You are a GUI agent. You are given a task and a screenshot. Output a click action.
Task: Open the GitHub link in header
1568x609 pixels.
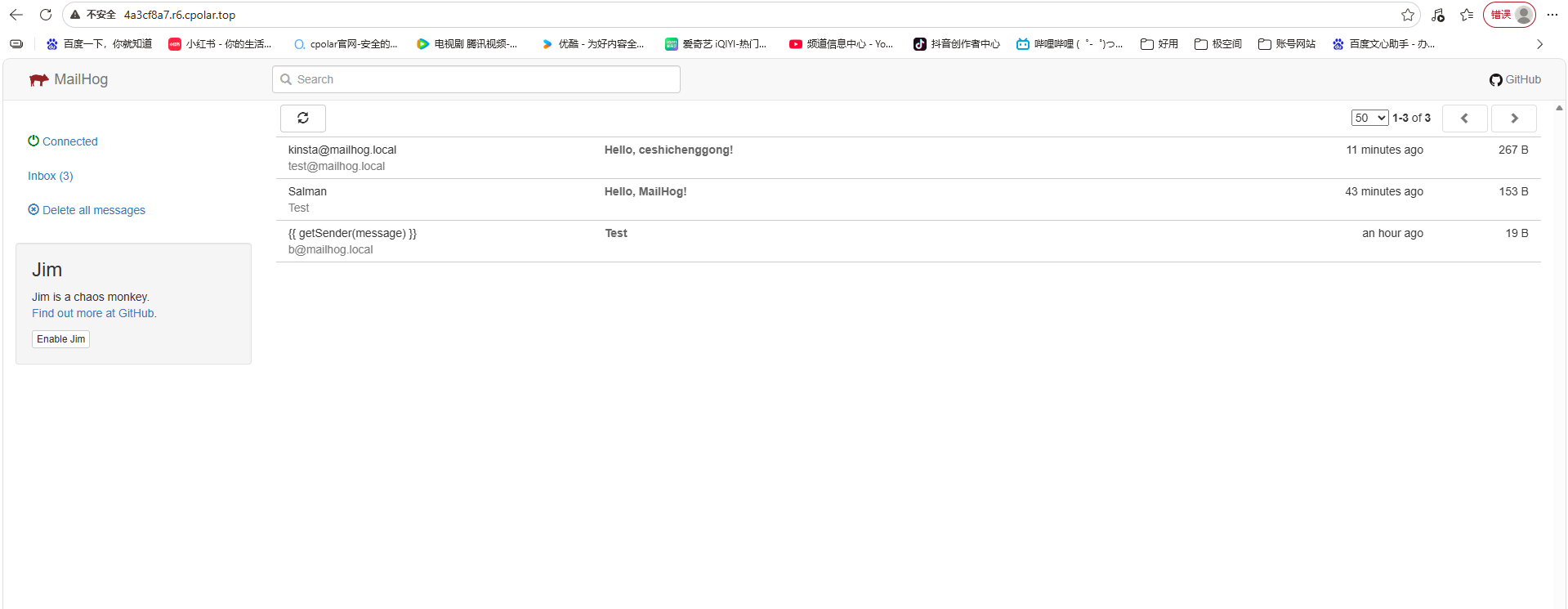coord(1515,79)
